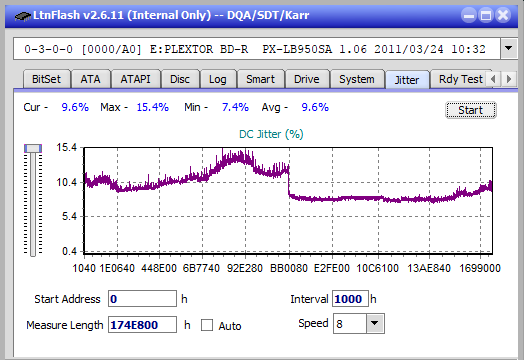
Task: Click the LtnFlash chip icon in title bar
Action: coord(22,15)
